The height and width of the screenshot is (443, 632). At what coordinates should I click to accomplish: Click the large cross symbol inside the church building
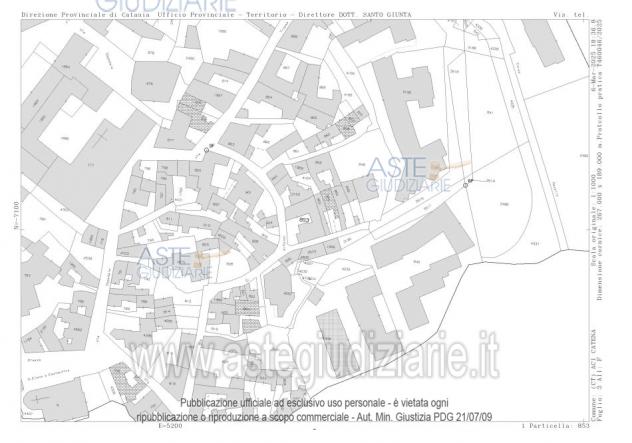pyautogui.click(x=100, y=139)
